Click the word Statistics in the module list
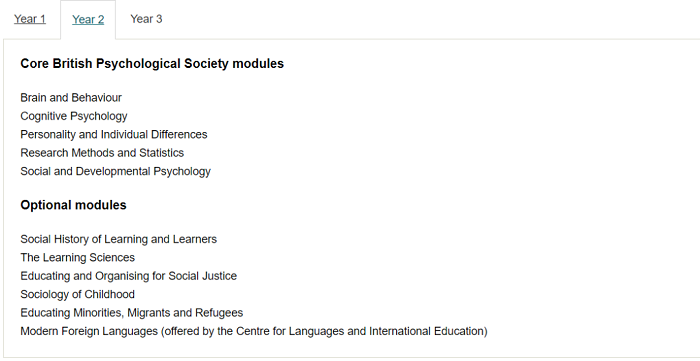Viewport: 700px width, 361px height. 161,153
